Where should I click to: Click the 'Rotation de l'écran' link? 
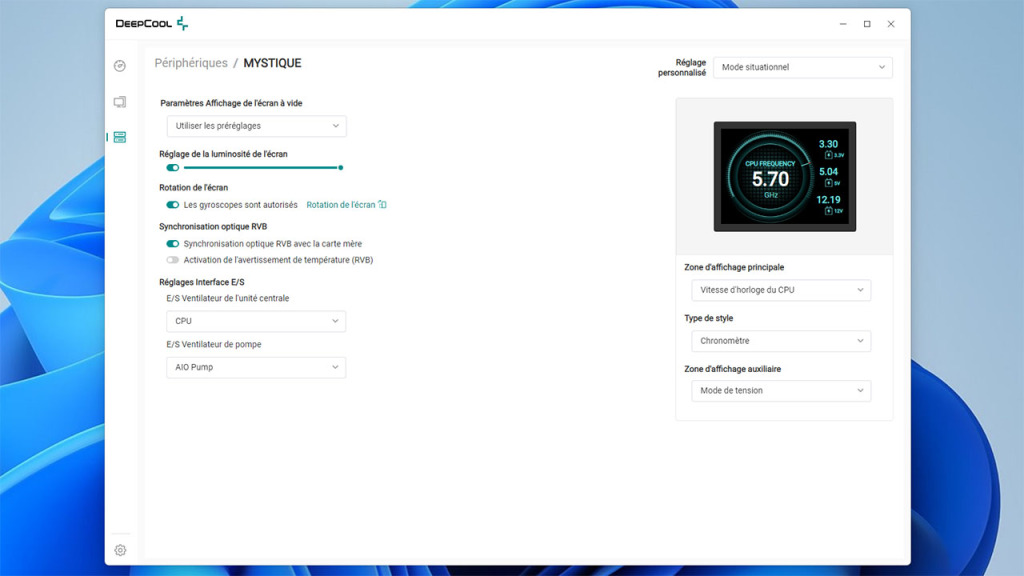pos(340,205)
